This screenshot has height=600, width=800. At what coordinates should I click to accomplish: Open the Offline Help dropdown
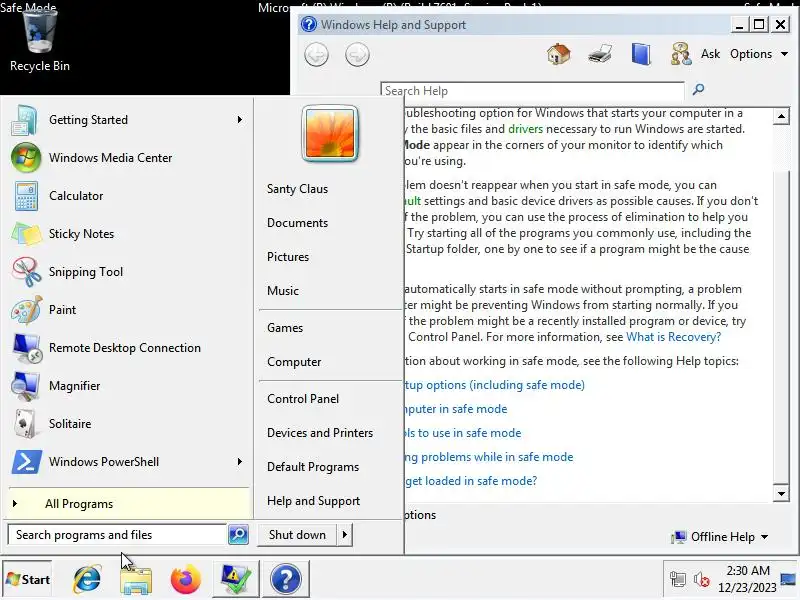pyautogui.click(x=720, y=537)
